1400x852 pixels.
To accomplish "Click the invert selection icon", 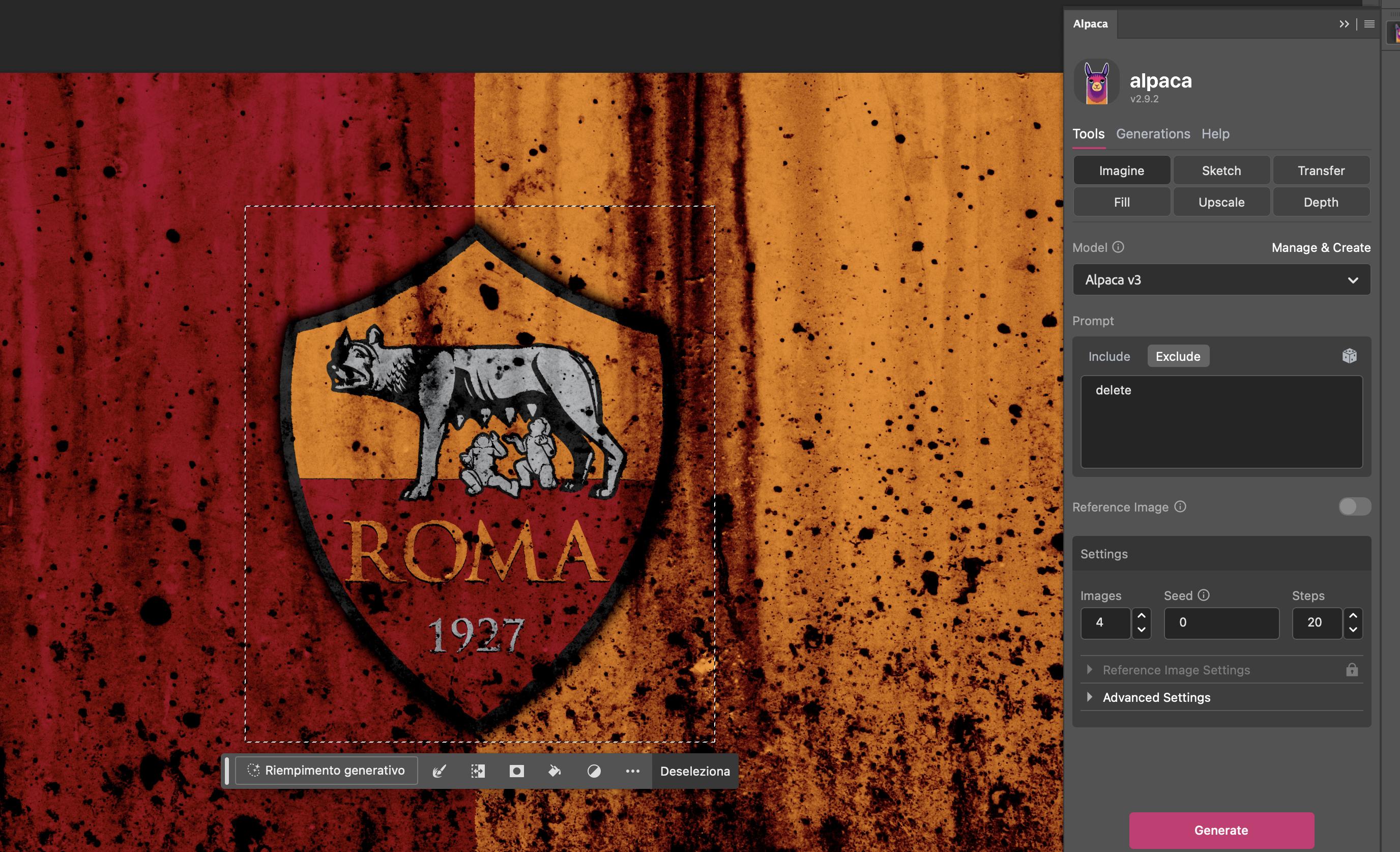I will click(x=478, y=771).
